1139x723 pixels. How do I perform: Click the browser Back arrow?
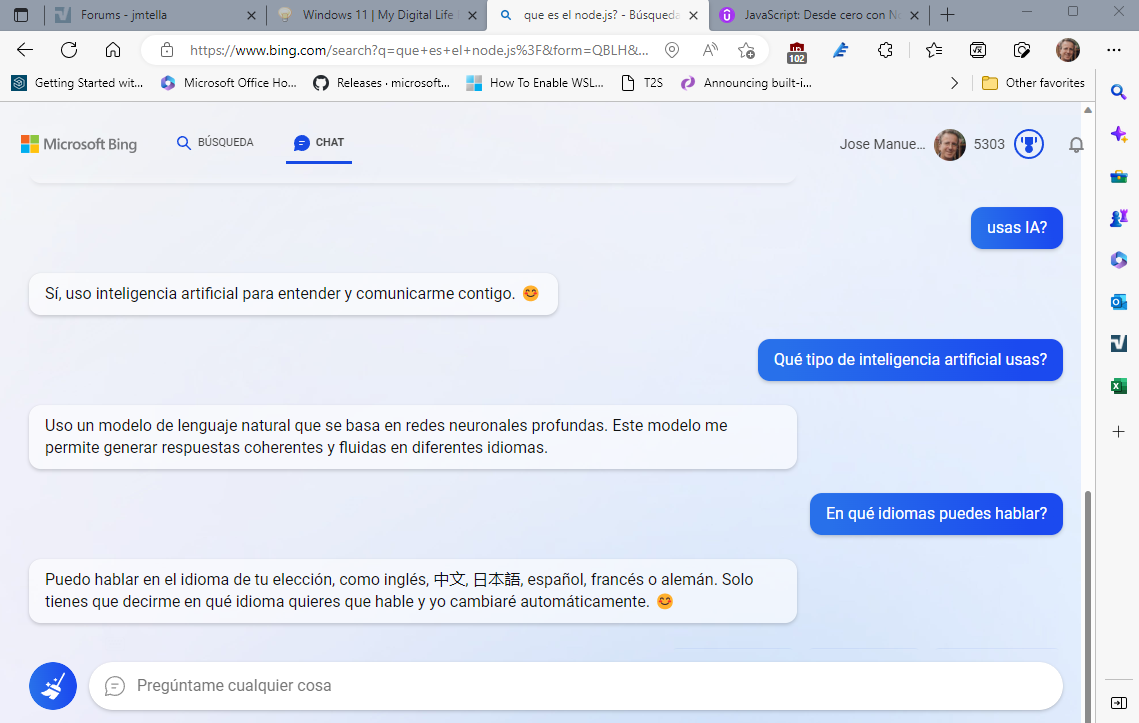pyautogui.click(x=25, y=49)
